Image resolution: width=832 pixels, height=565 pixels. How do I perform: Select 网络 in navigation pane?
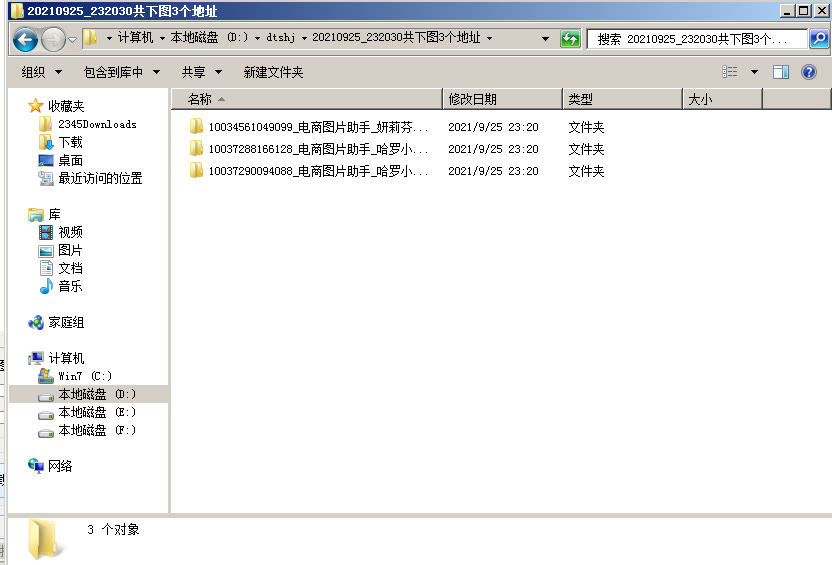tap(60, 466)
